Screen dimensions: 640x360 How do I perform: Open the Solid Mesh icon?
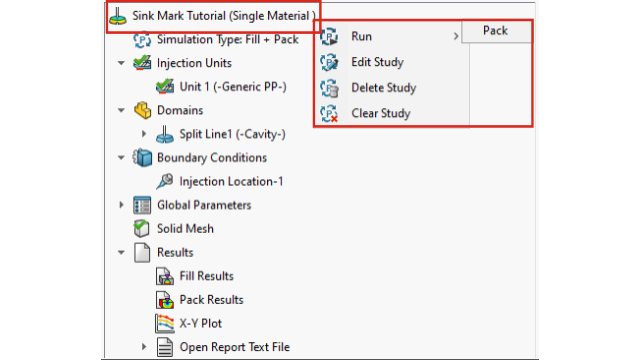142,229
